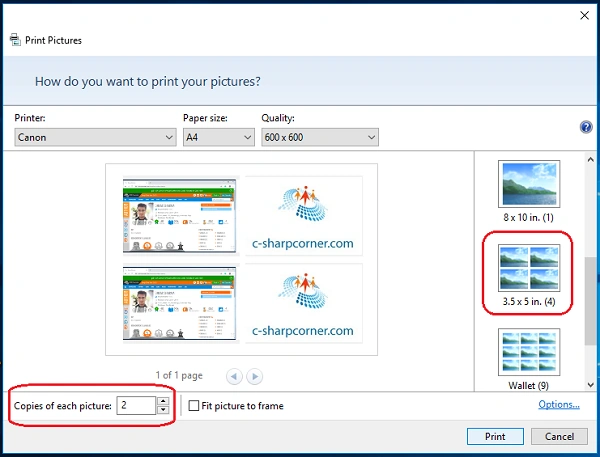Go to the next page arrow
Viewport: 600px width, 457px height.
pos(254,376)
